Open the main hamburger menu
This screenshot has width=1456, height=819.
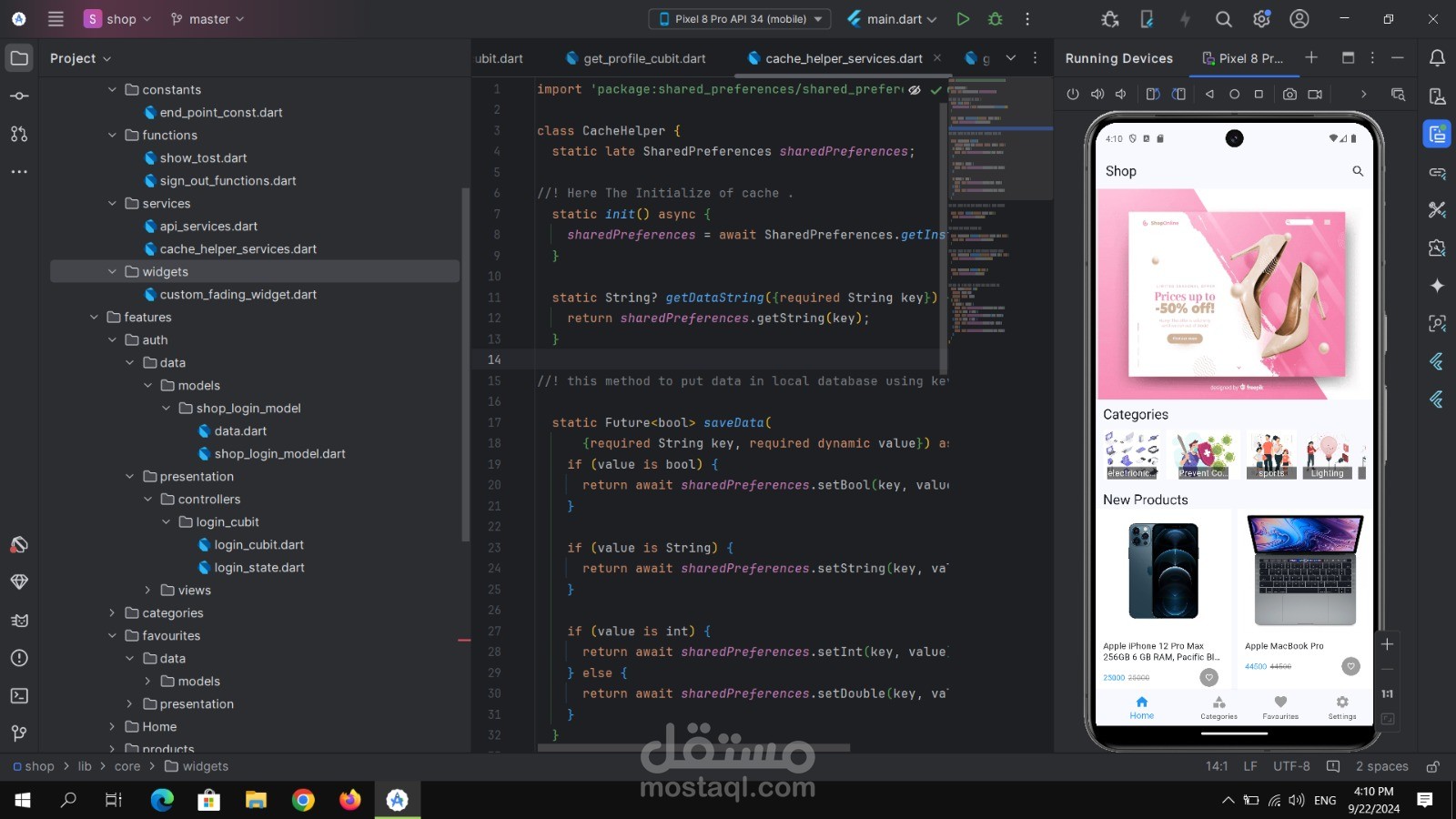(x=56, y=19)
